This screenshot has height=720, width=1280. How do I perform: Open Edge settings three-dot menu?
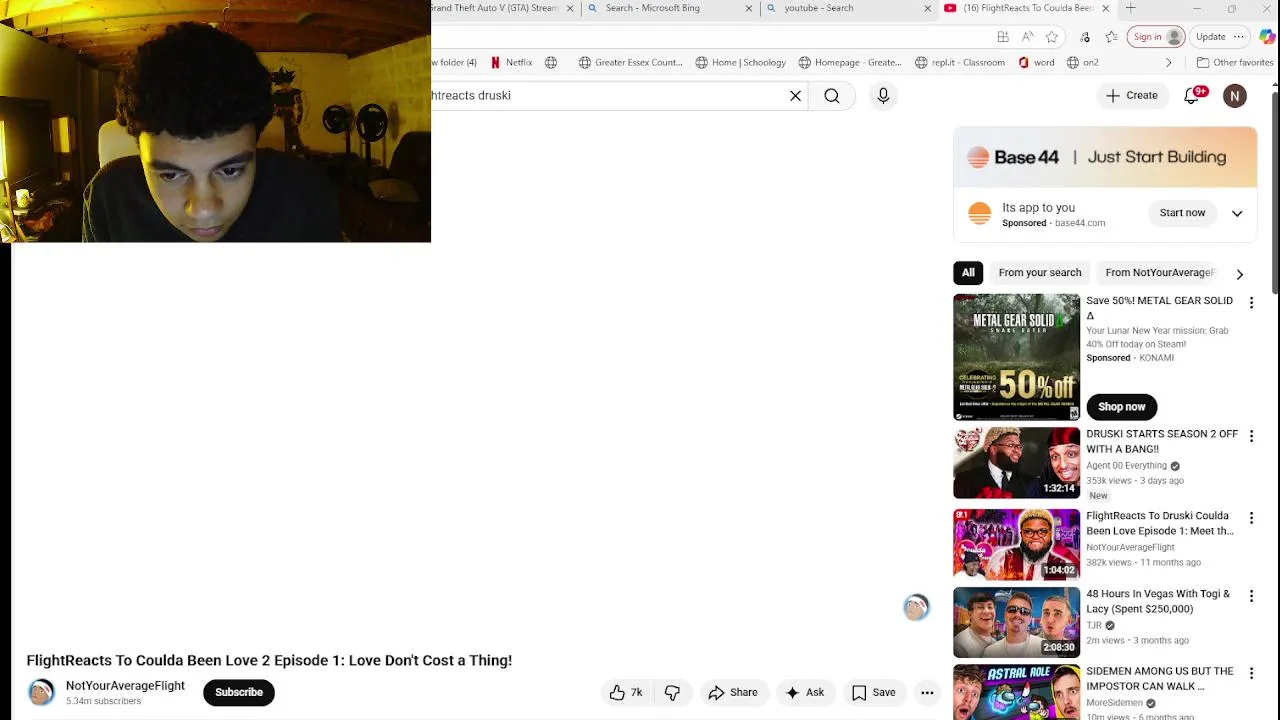[x=1239, y=37]
